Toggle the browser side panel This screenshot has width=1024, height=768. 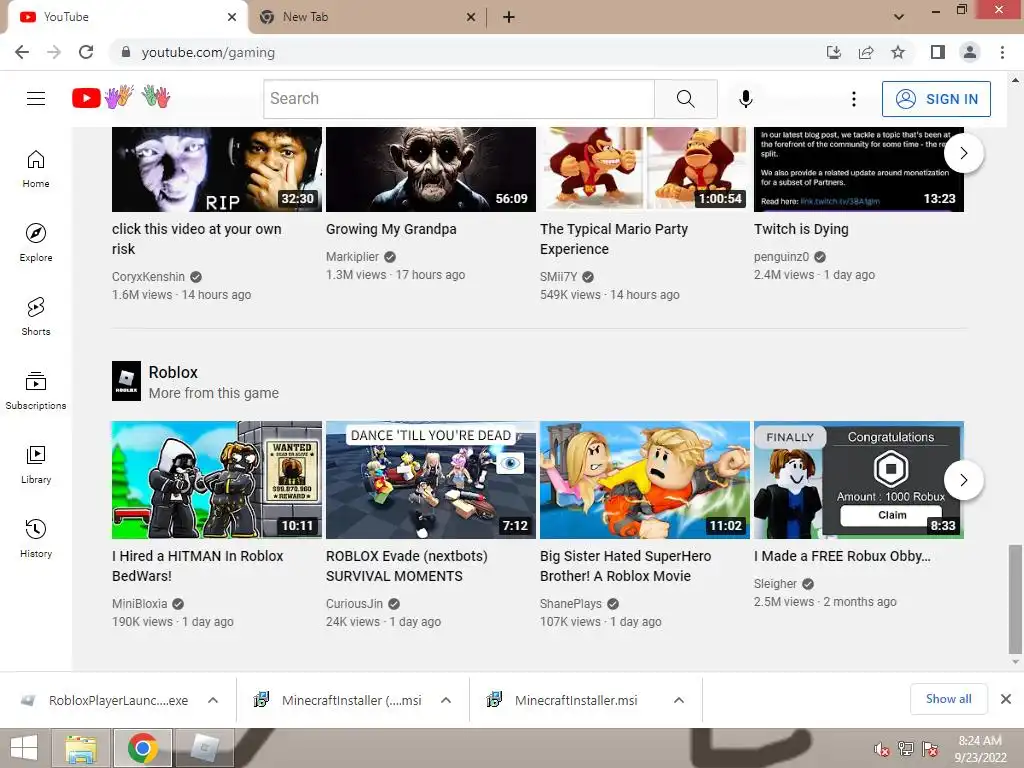click(x=938, y=52)
